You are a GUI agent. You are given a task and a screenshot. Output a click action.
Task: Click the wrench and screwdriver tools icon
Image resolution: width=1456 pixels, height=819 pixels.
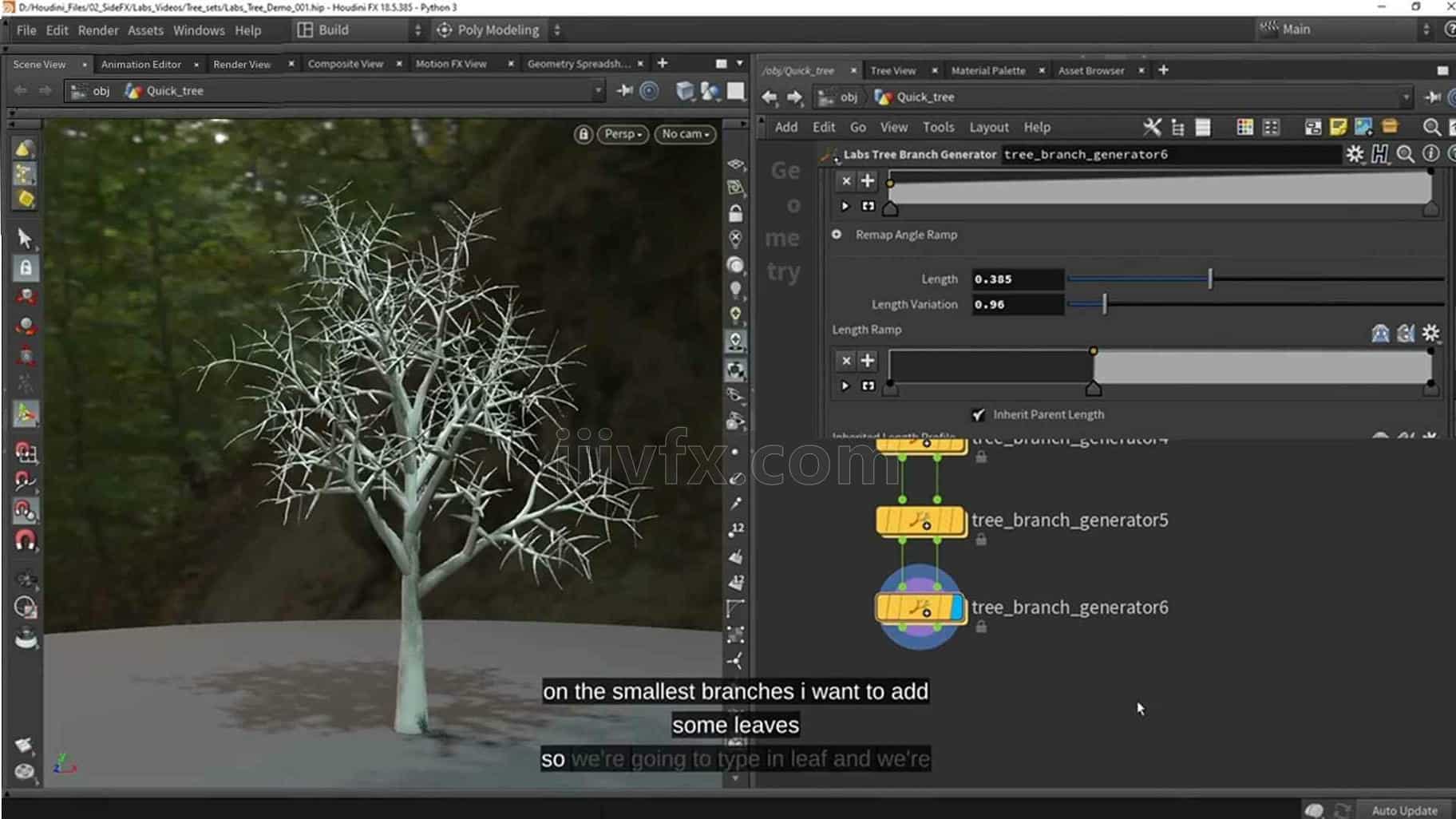point(1153,127)
